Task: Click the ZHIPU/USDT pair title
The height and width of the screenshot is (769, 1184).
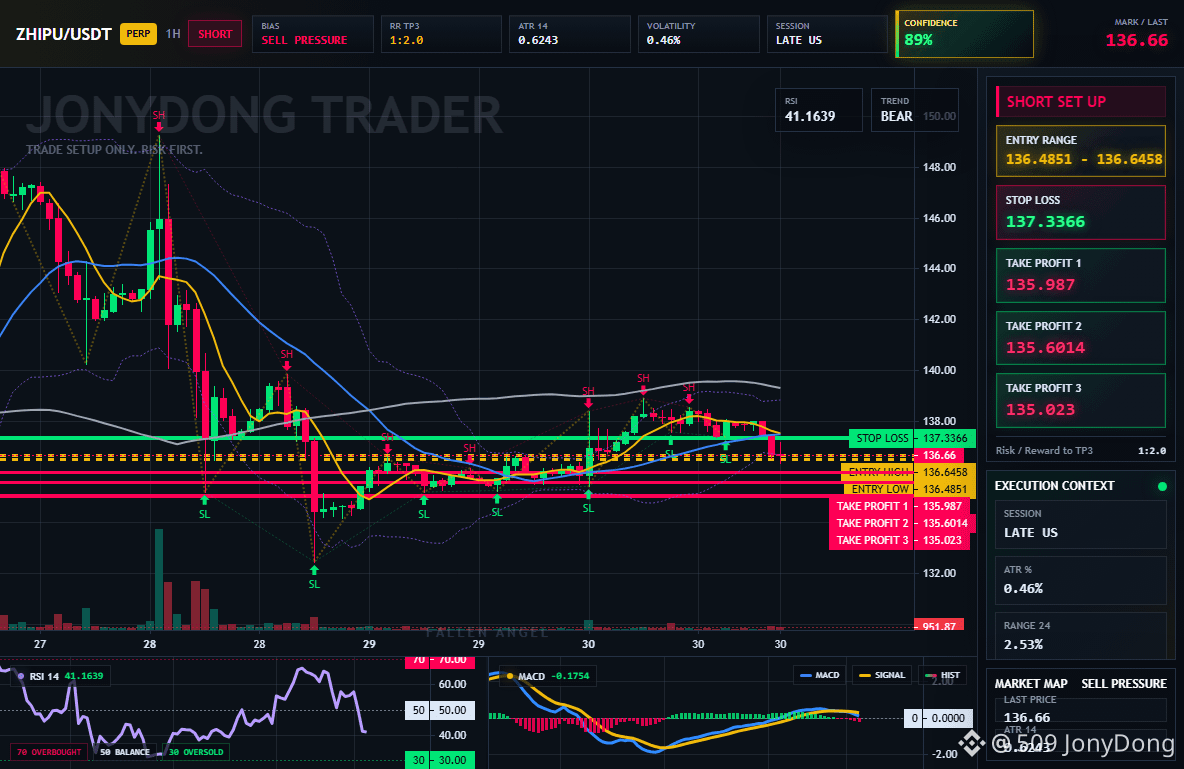Action: [x=63, y=34]
